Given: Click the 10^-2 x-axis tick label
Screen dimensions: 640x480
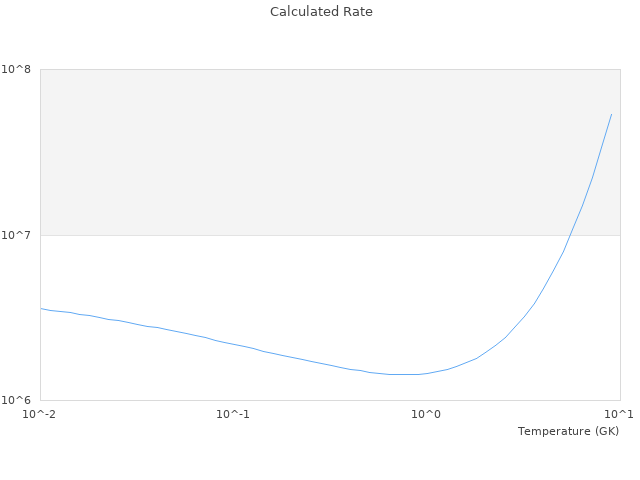Looking at the screenshot, I should pyautogui.click(x=40, y=414).
